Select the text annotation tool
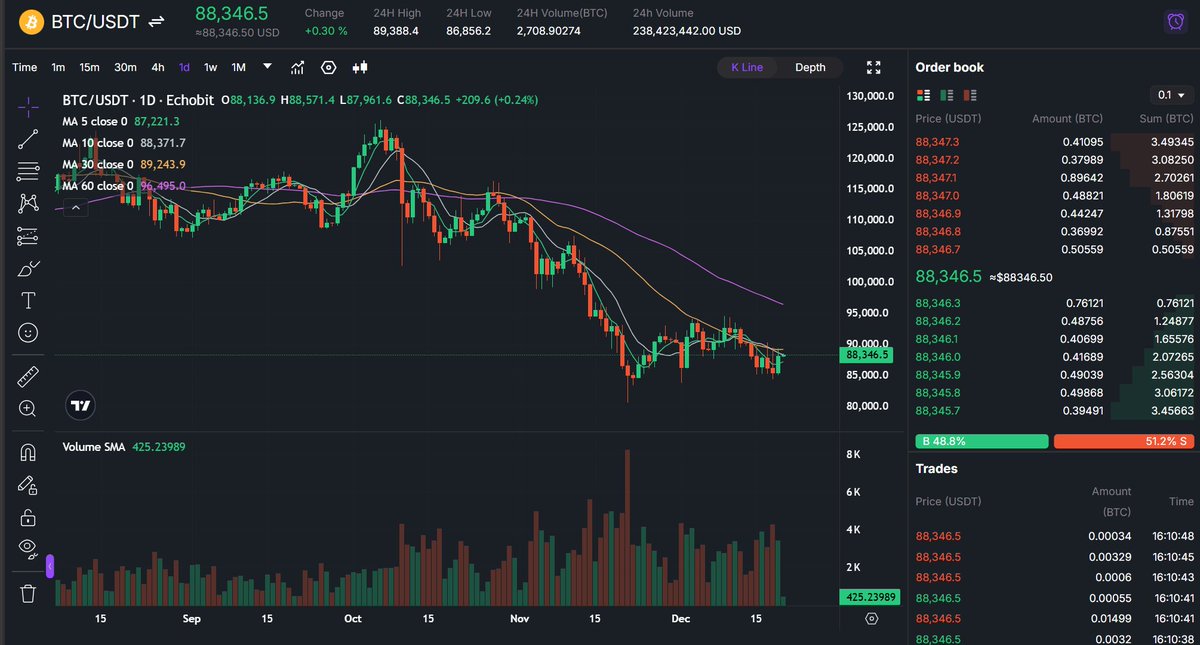This screenshot has width=1200, height=645. tap(28, 300)
